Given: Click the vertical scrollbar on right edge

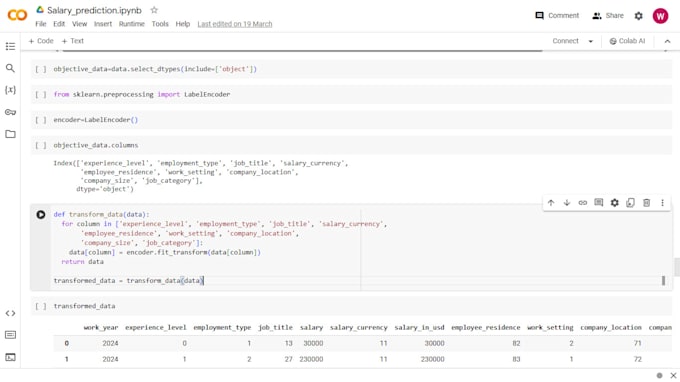Looking at the screenshot, I should pos(677,267).
